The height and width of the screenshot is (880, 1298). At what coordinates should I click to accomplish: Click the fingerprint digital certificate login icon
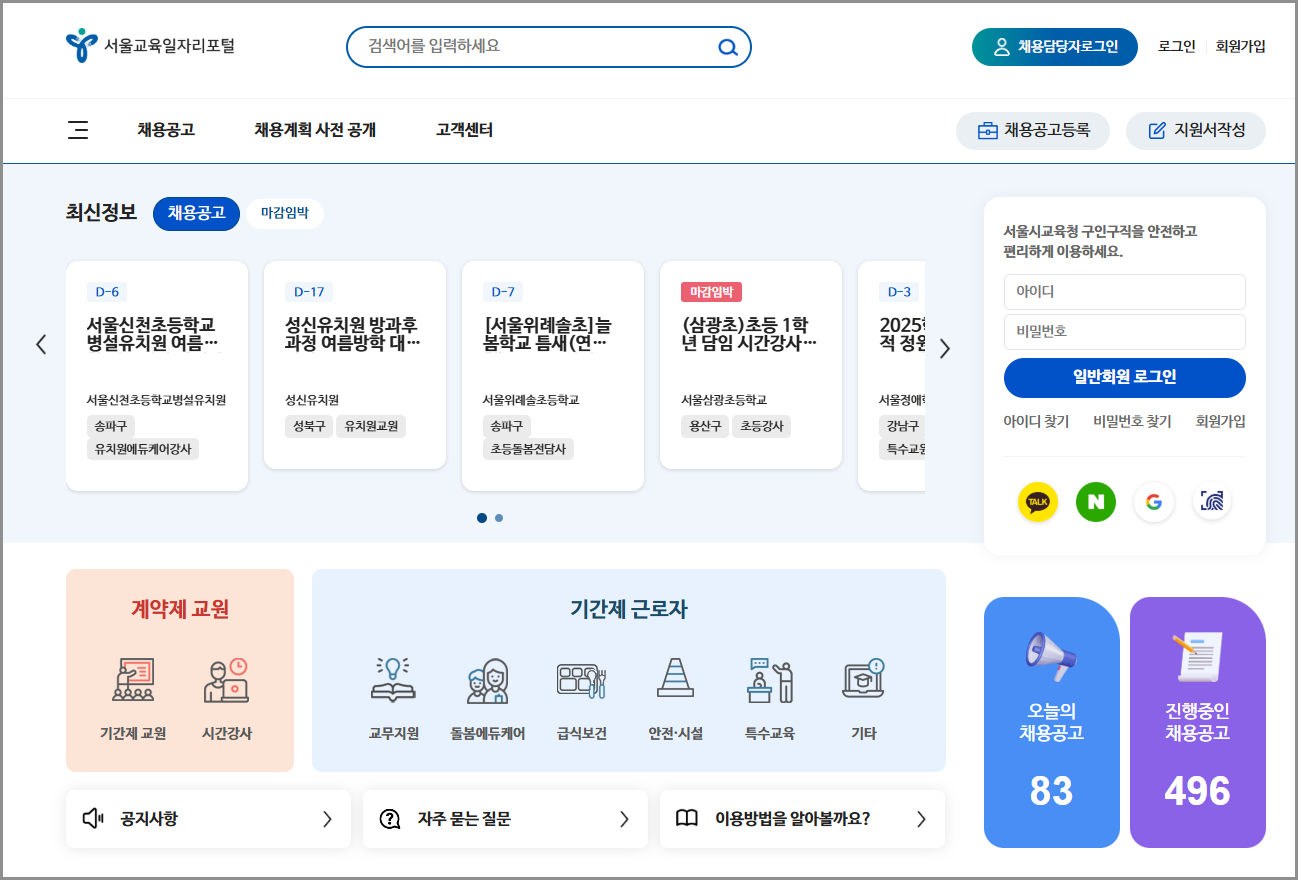coord(1212,502)
